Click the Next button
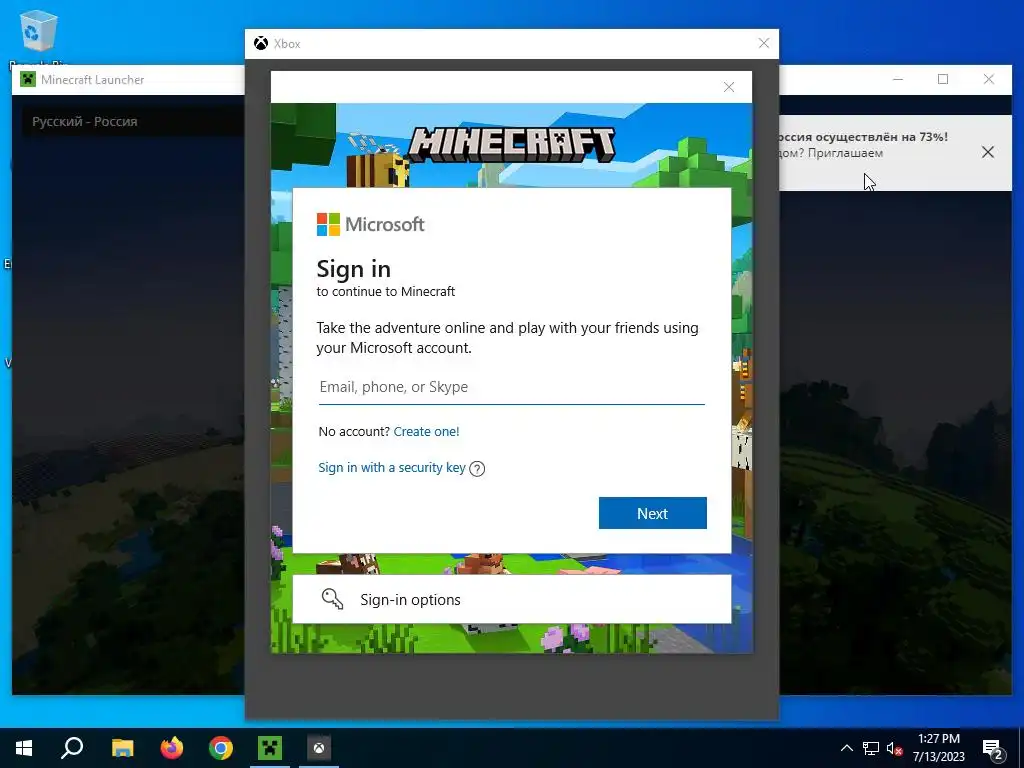Screen dimensions: 1024x768 tap(652, 513)
